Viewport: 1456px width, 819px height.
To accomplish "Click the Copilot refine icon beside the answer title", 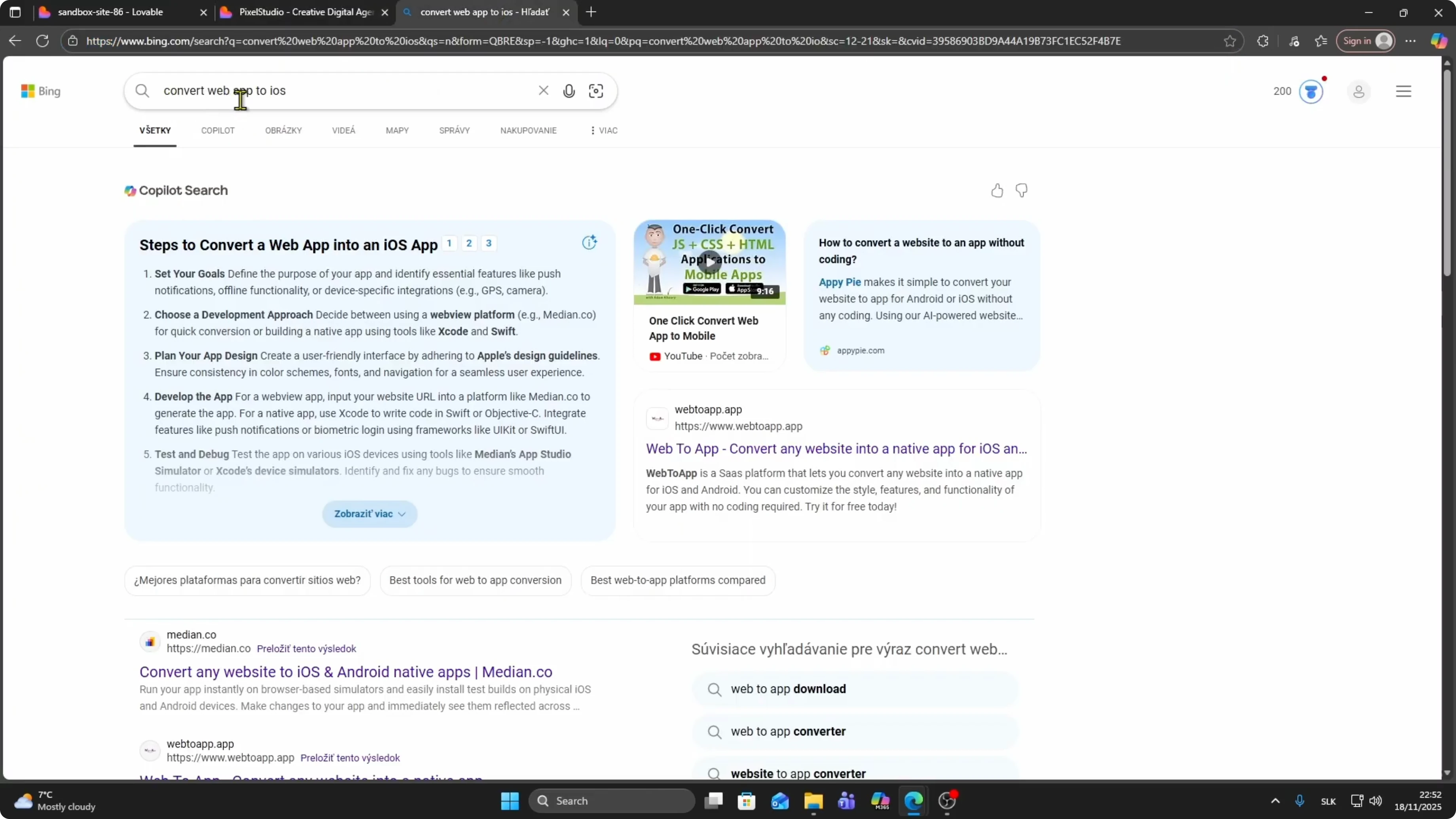I will click(589, 243).
